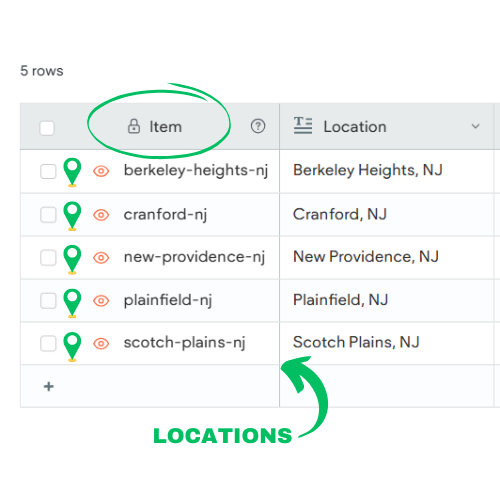Toggle the select-all checkbox in the header
Image resolution: width=500 pixels, height=500 pixels.
coord(47,128)
